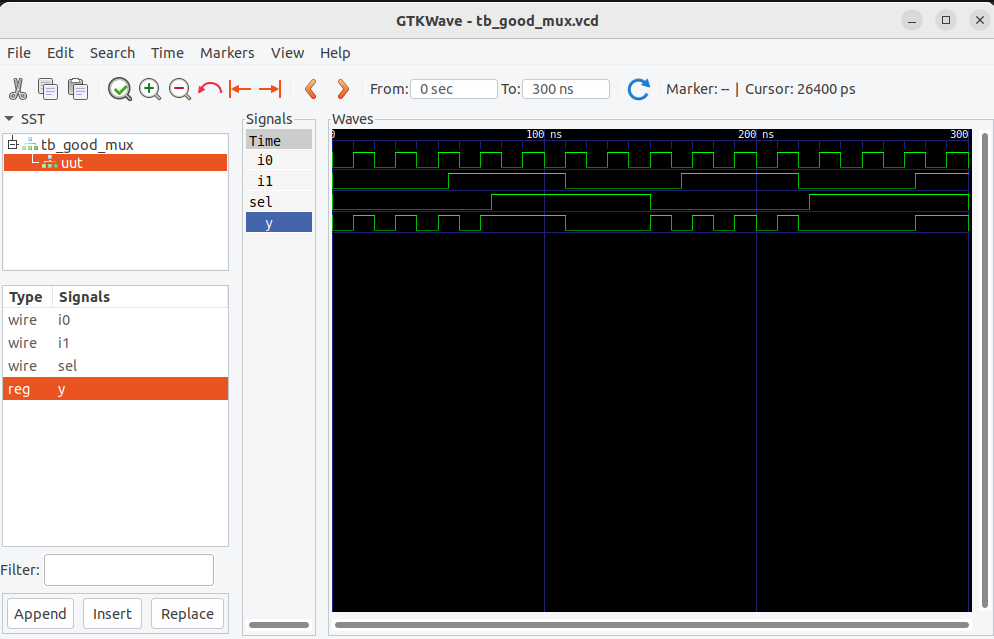This screenshot has width=994, height=639.
Task: Jump to waveform end via right-arrow icon
Action: 268,89
